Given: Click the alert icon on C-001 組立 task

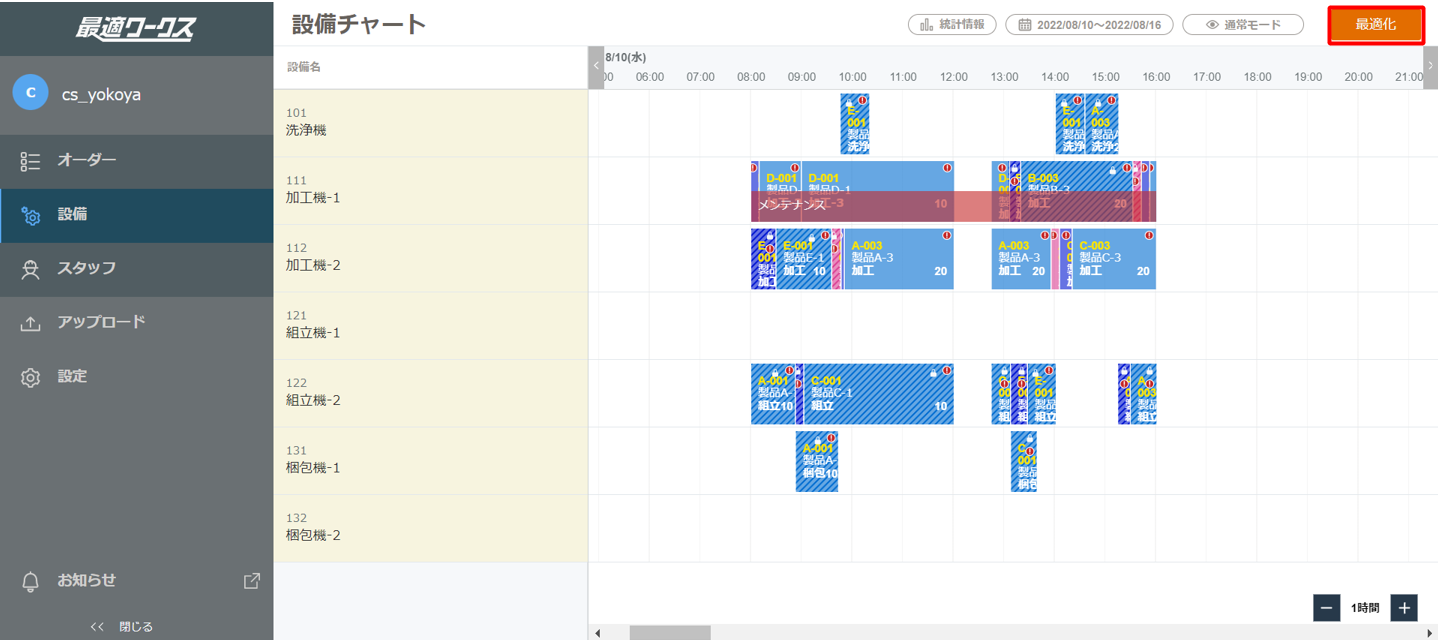Looking at the screenshot, I should pos(946,370).
